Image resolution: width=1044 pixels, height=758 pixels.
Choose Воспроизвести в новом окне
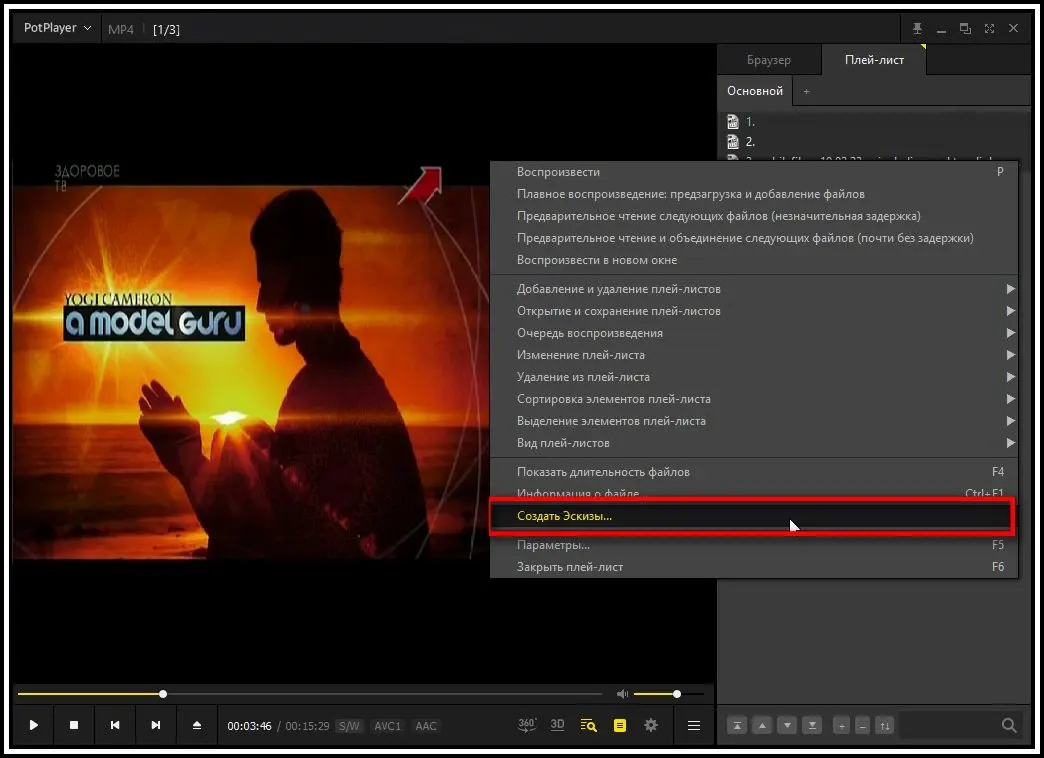[754, 260]
